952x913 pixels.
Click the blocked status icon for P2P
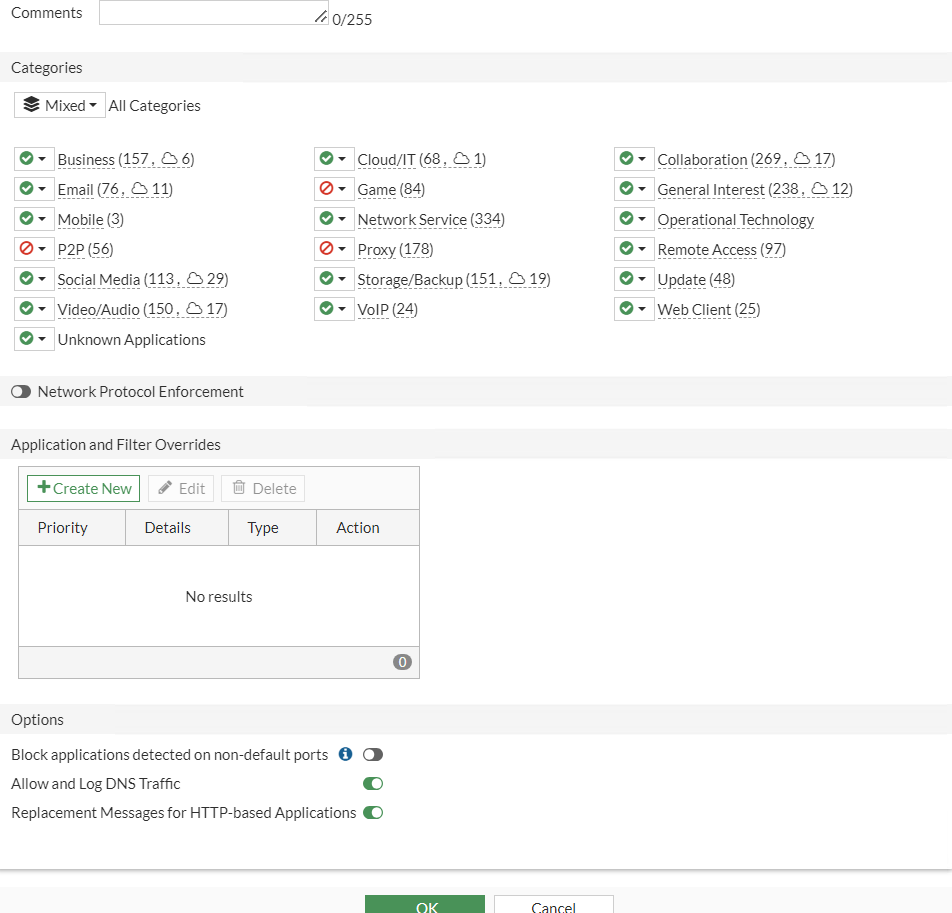26,249
